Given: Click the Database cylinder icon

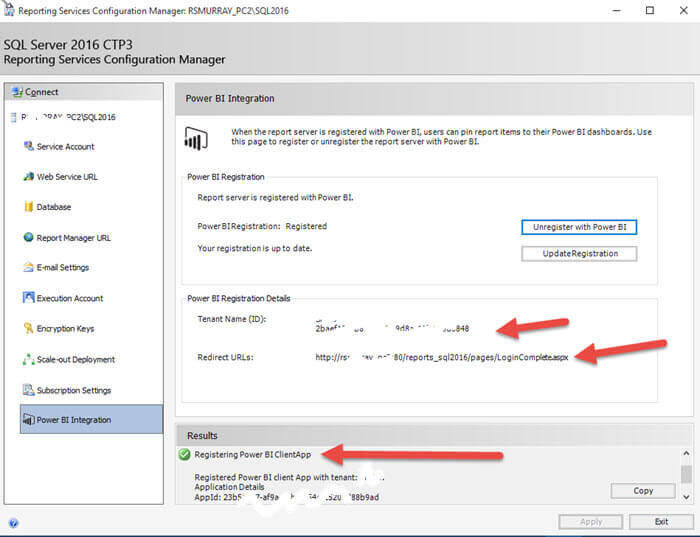Looking at the screenshot, I should click(29, 206).
